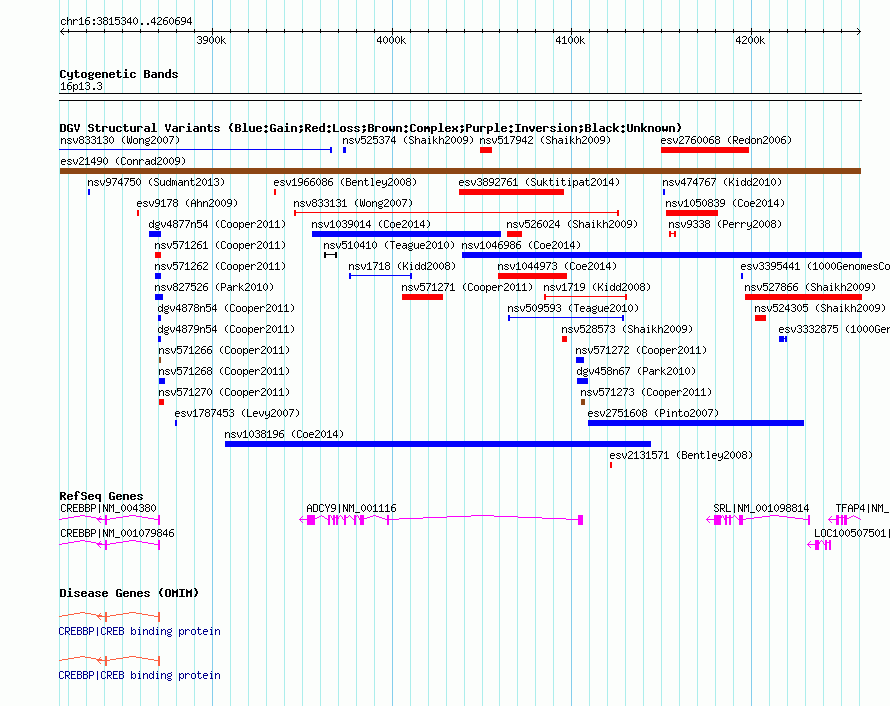Click the Cytogenetic Bands track heading
Screen dimensions: 890x706
(119, 74)
